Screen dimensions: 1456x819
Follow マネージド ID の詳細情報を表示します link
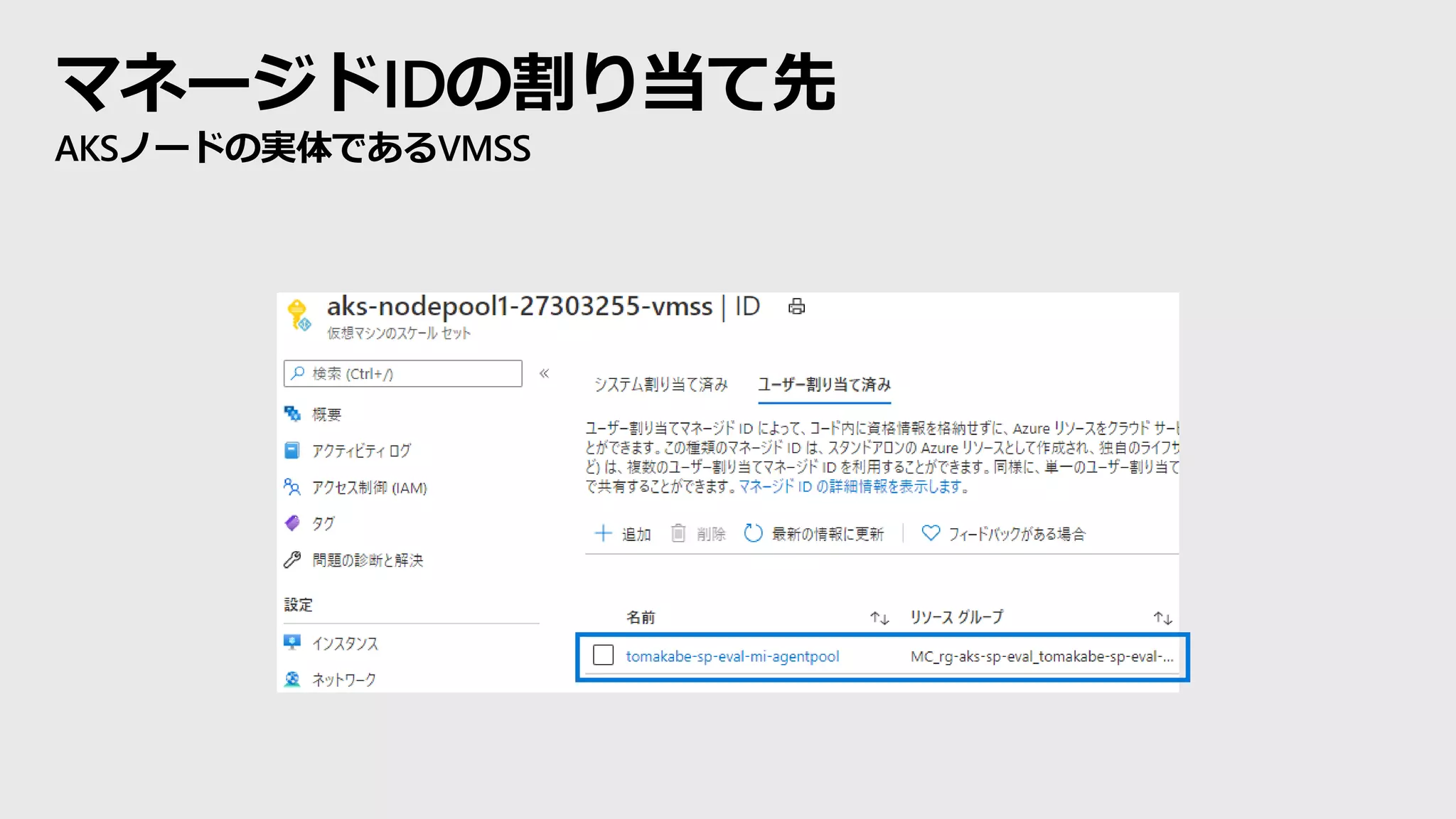(x=850, y=486)
